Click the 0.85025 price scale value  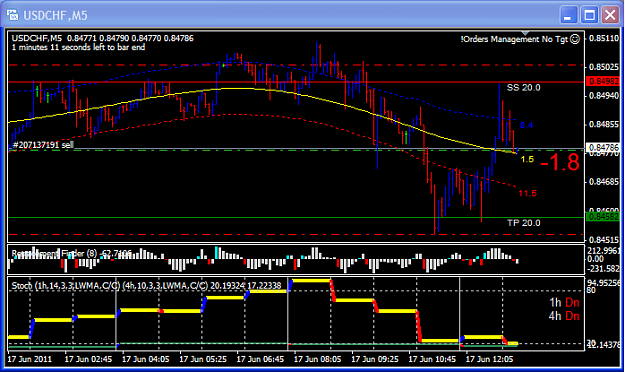pos(604,67)
